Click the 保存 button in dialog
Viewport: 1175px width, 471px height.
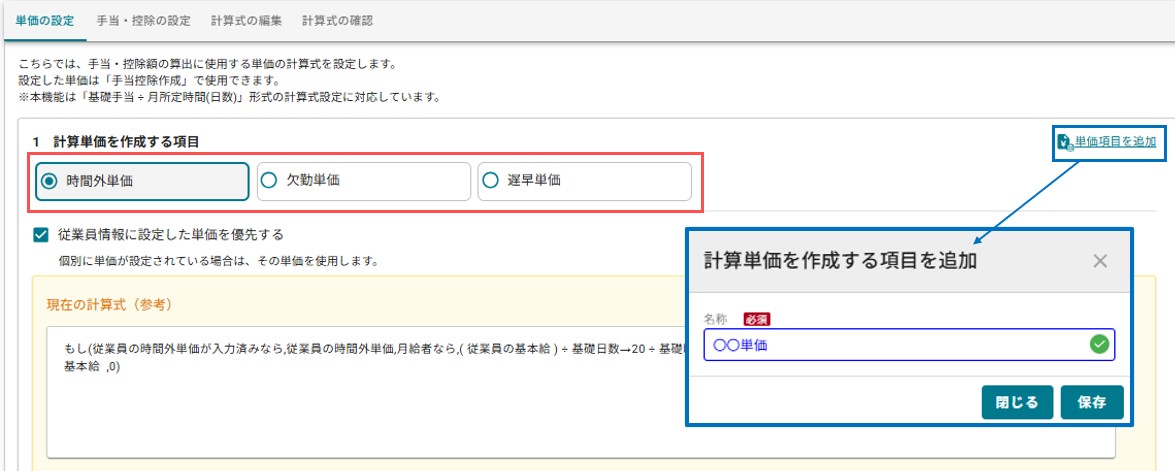point(1092,402)
